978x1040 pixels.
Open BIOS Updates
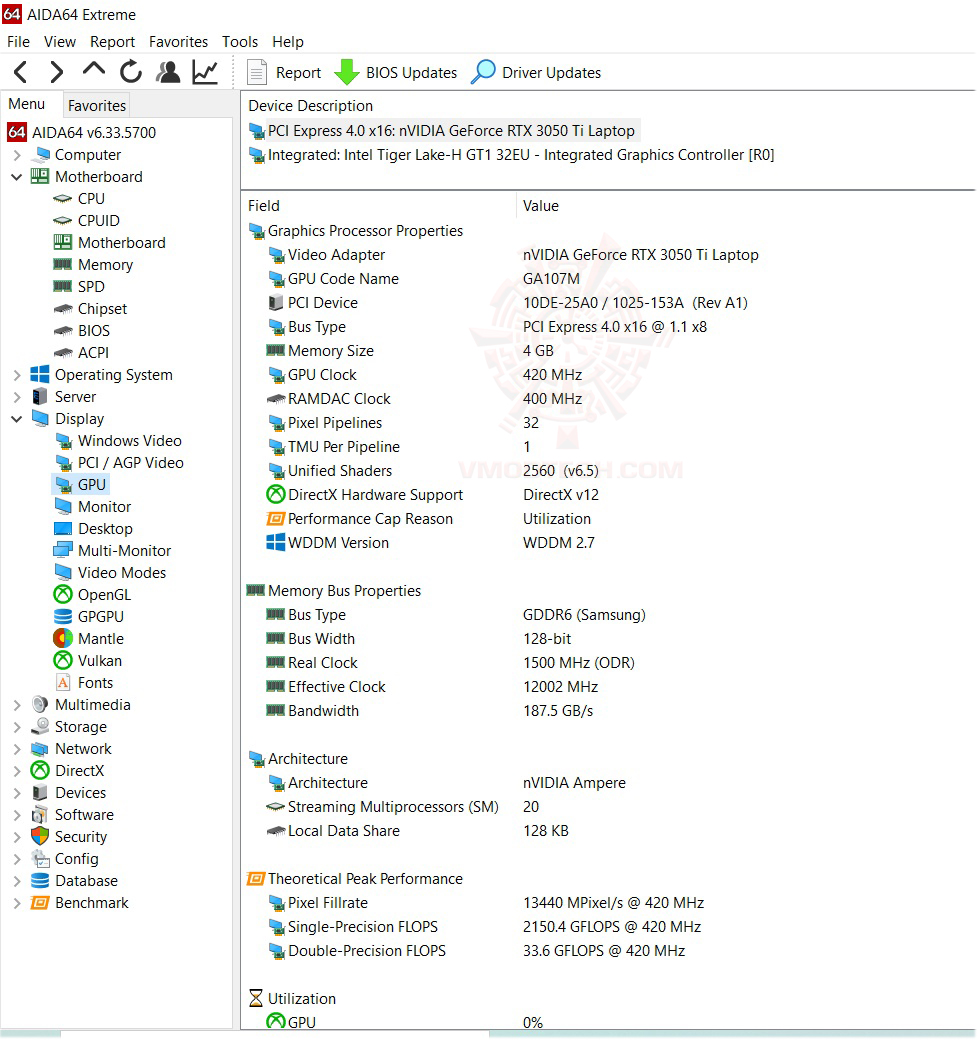tap(396, 72)
